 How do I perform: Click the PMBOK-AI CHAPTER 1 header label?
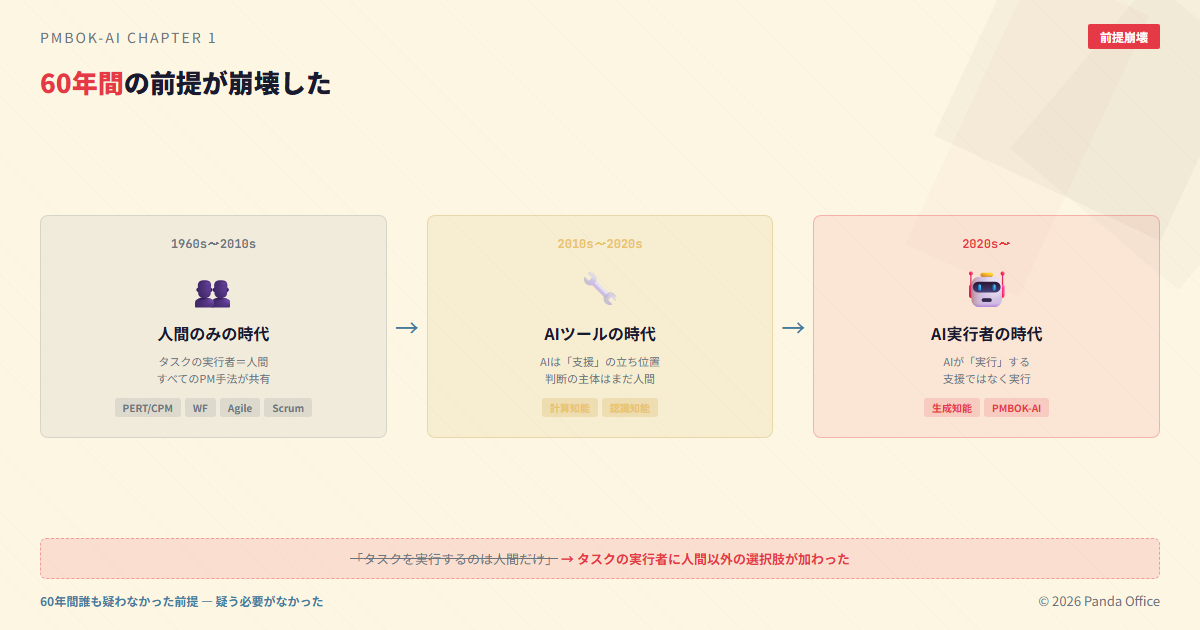[128, 38]
